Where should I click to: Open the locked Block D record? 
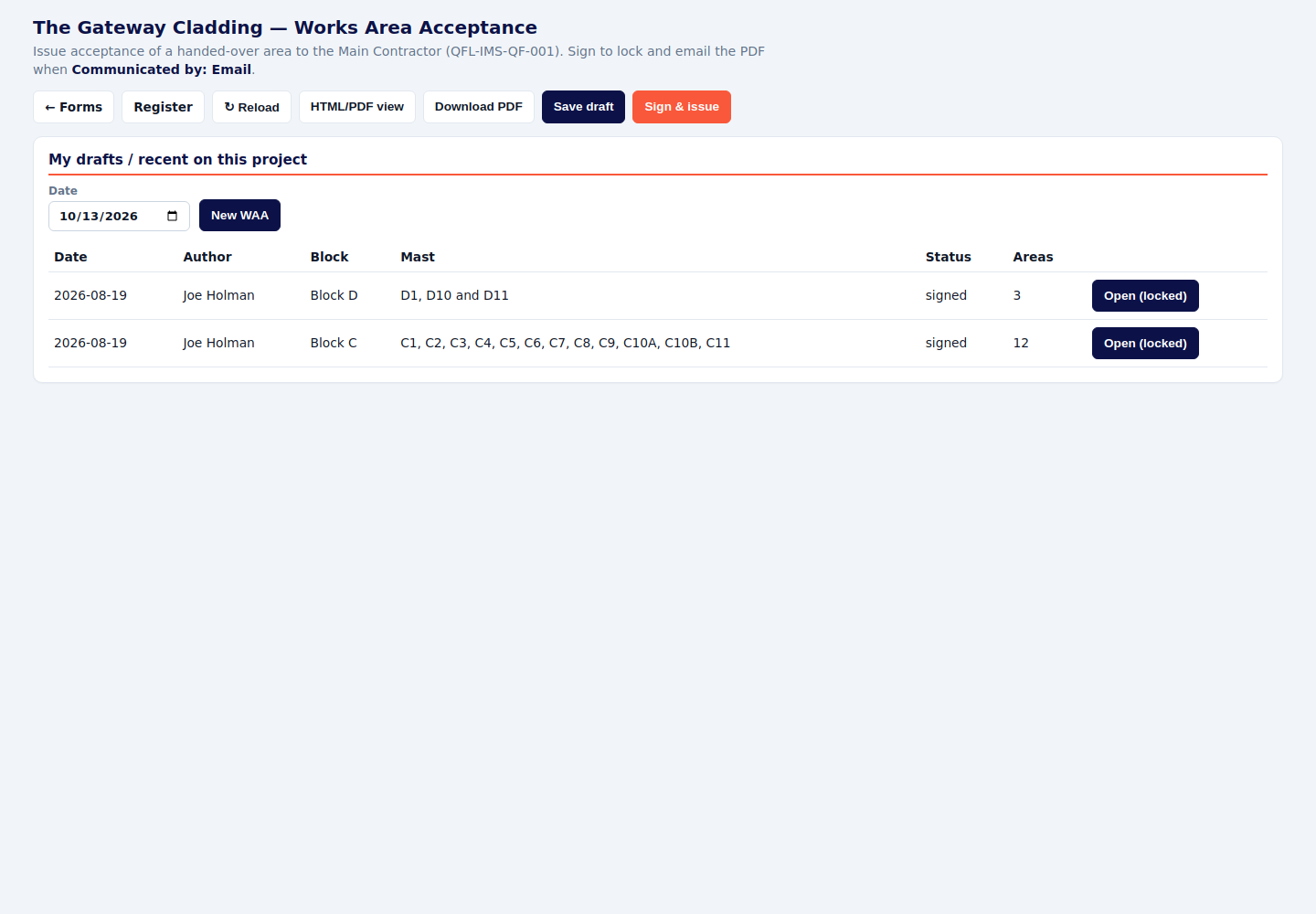coord(1145,296)
